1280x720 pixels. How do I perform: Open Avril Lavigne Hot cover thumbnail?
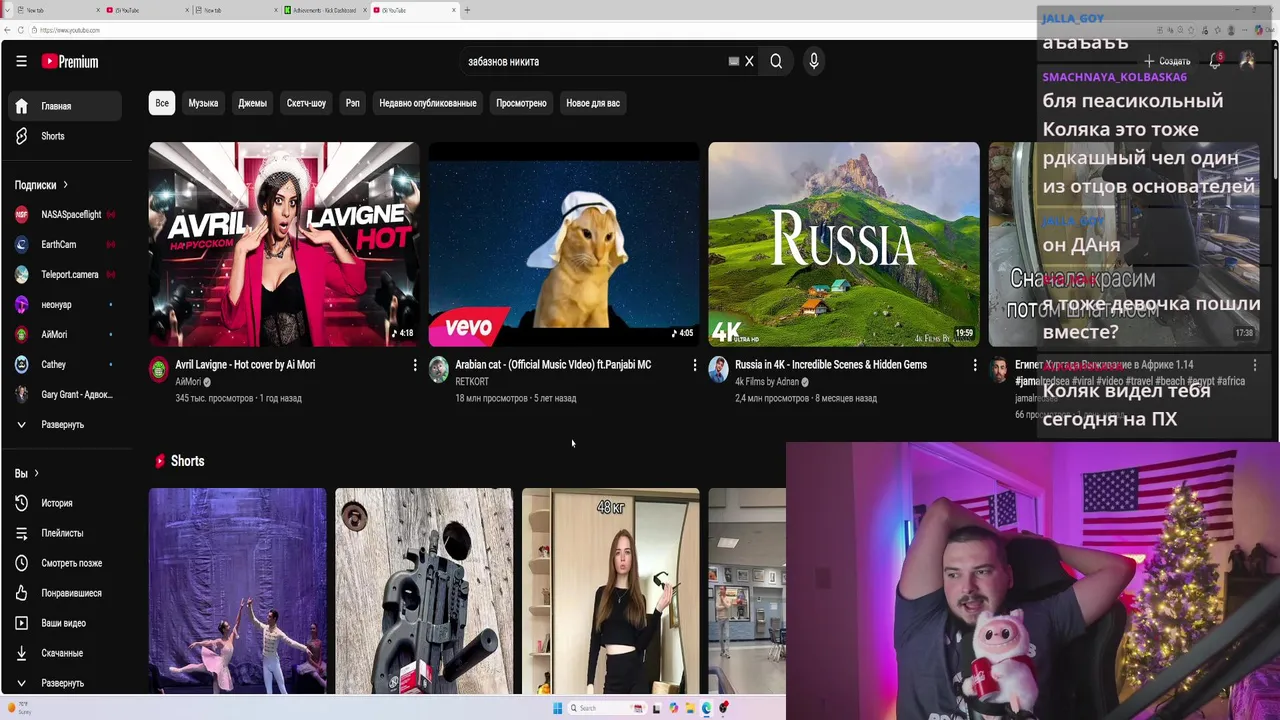click(284, 244)
